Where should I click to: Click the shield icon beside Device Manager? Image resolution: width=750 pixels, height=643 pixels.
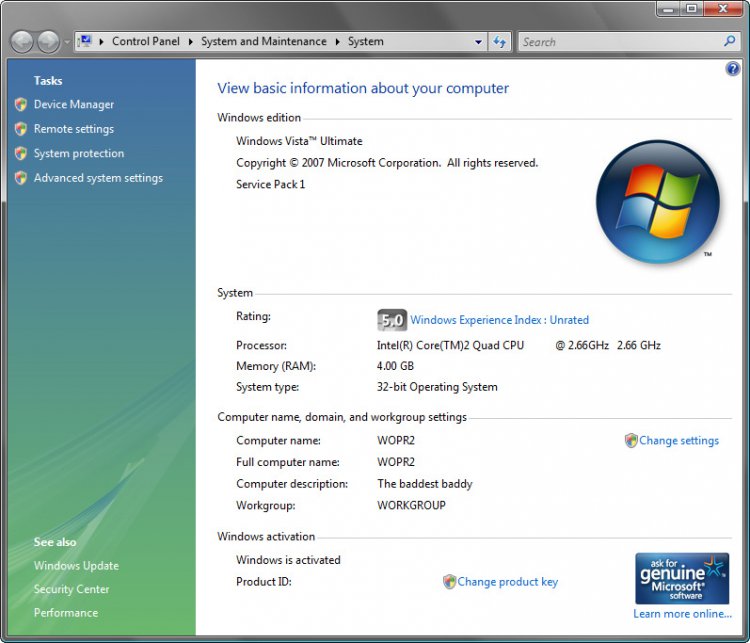[x=21, y=104]
